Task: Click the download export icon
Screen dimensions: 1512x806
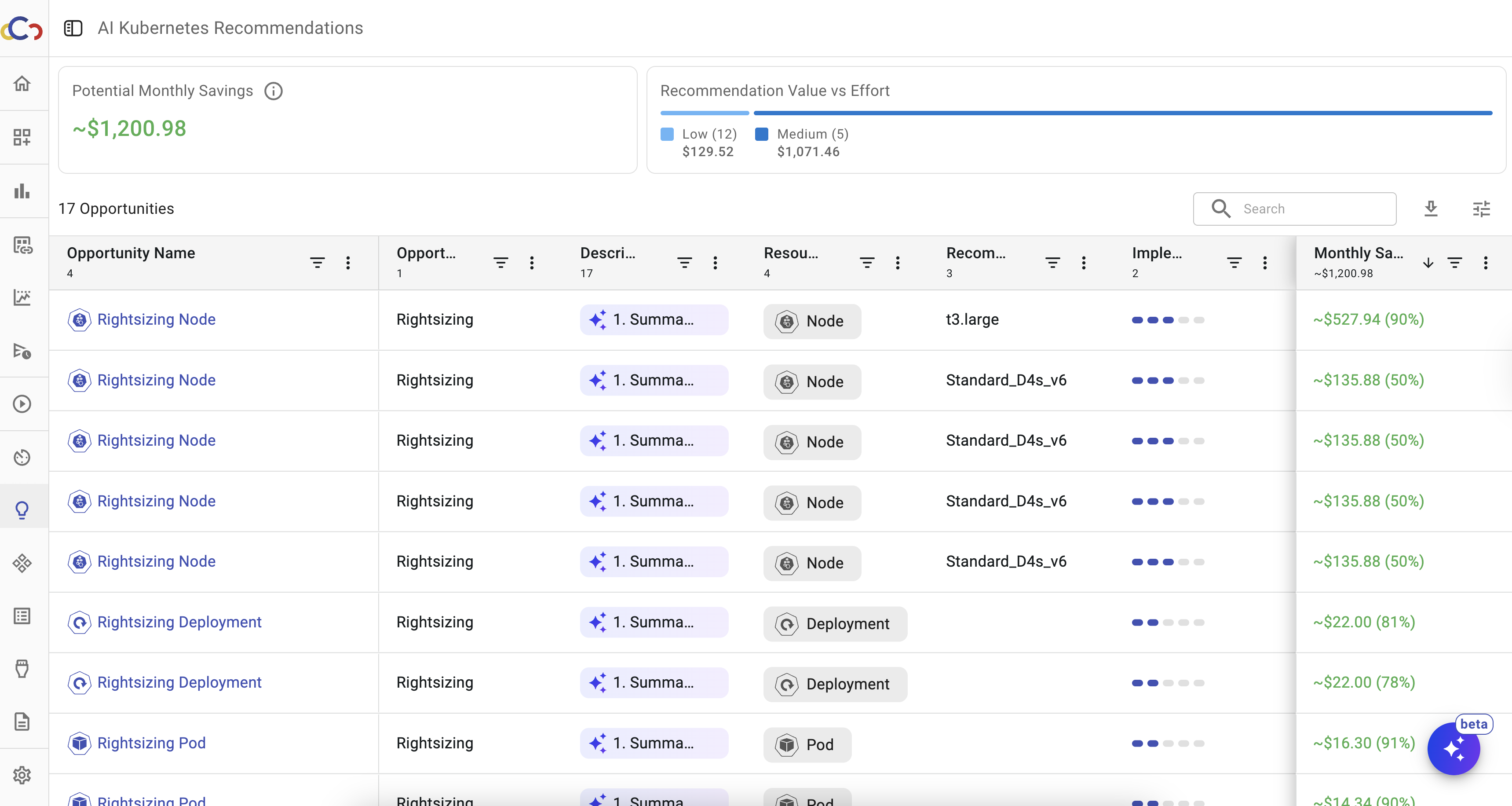Action: 1430,209
